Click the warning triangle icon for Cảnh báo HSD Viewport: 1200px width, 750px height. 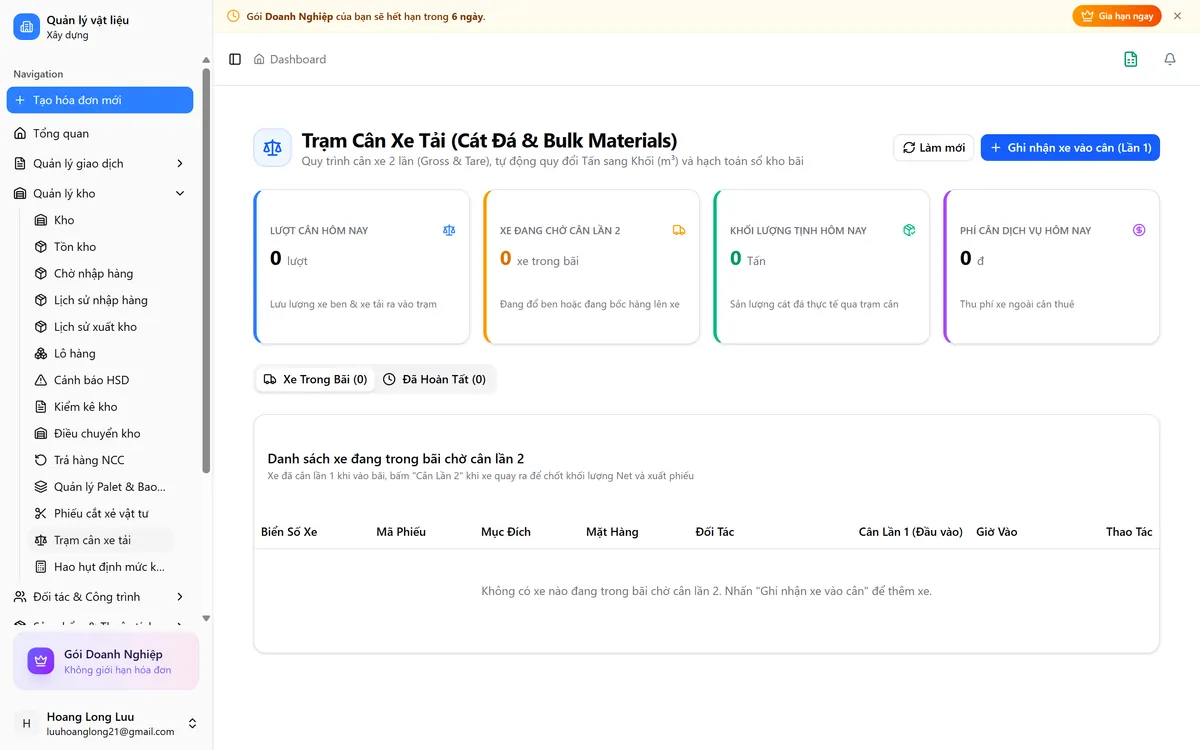click(x=41, y=380)
